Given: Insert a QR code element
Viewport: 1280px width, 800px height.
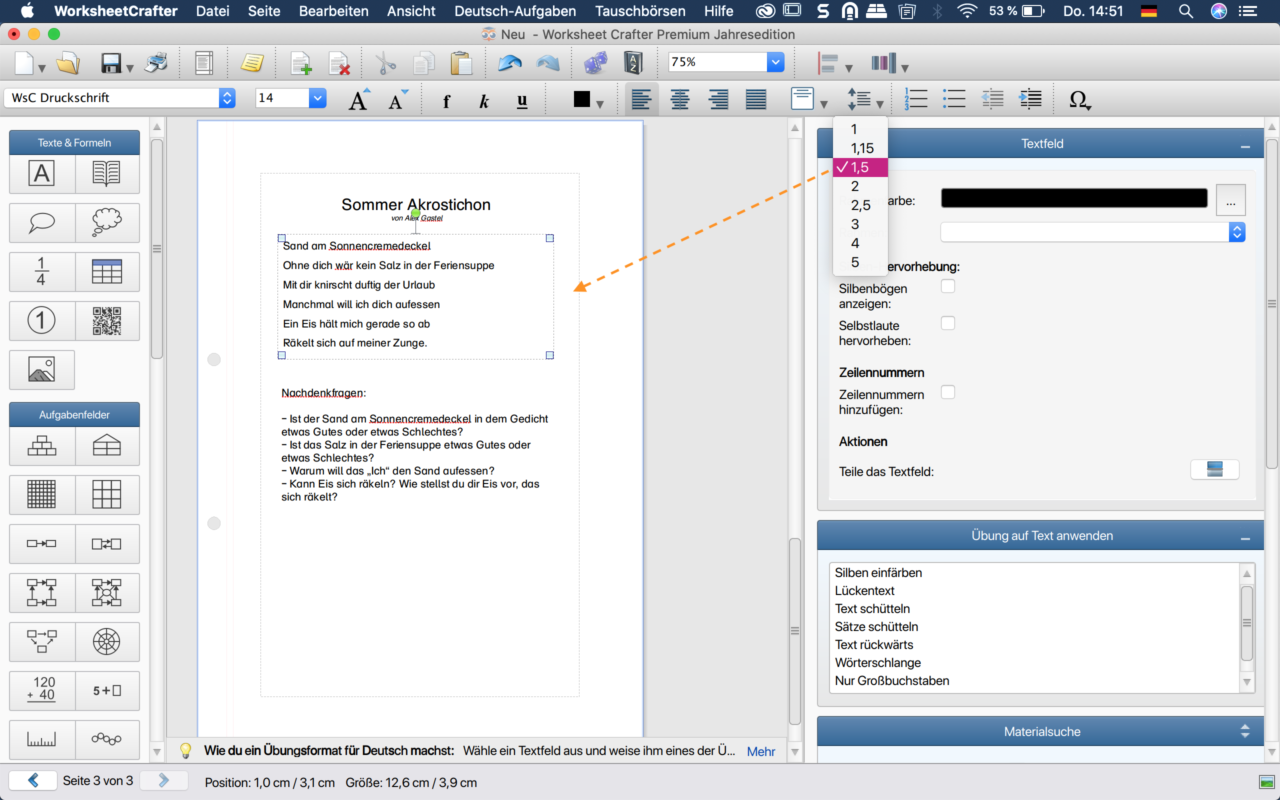Looking at the screenshot, I should (107, 321).
